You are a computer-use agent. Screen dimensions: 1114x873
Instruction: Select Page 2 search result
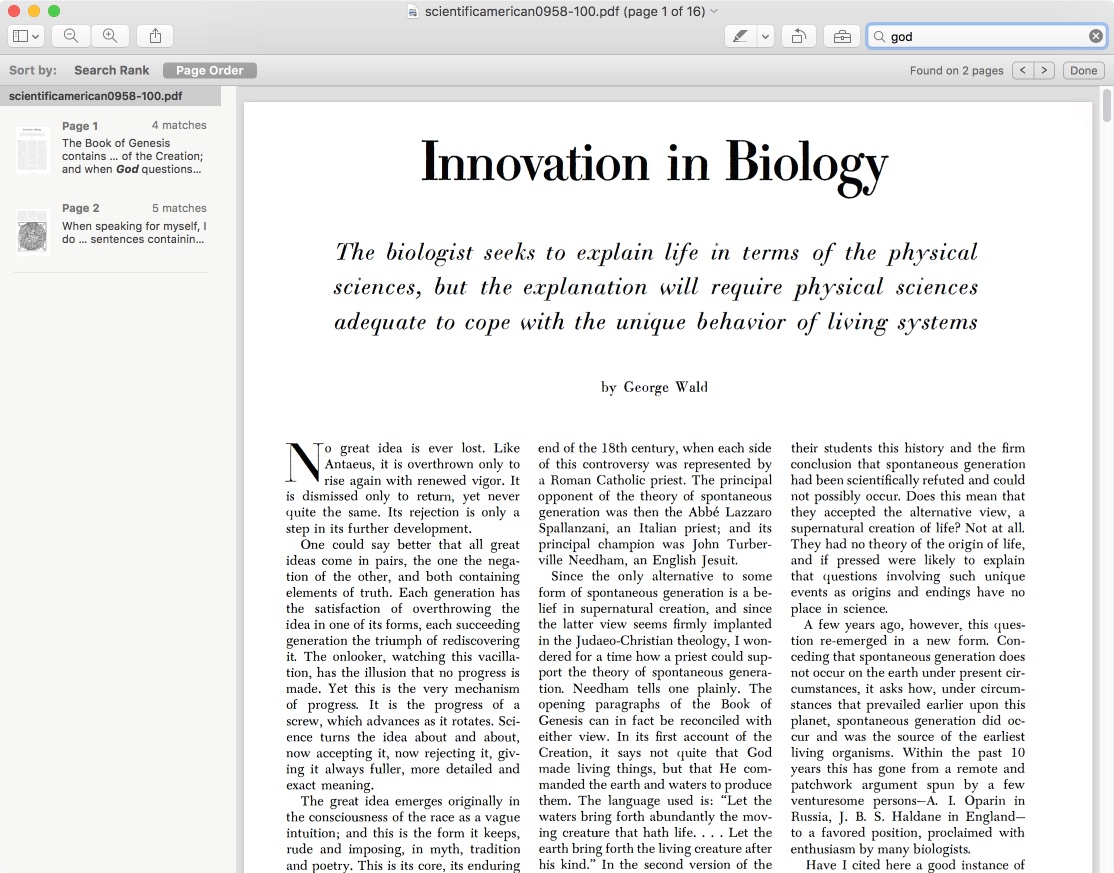coord(110,231)
